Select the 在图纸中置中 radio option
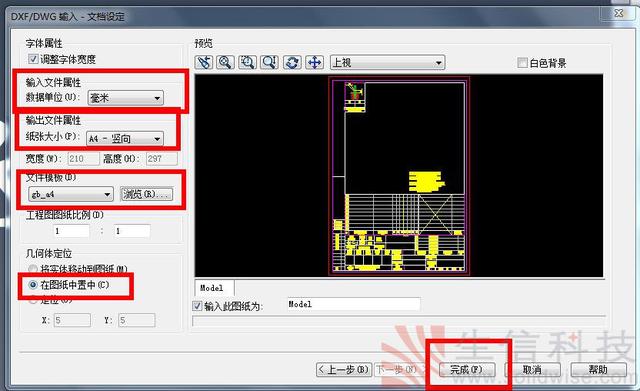 pyautogui.click(x=33, y=284)
